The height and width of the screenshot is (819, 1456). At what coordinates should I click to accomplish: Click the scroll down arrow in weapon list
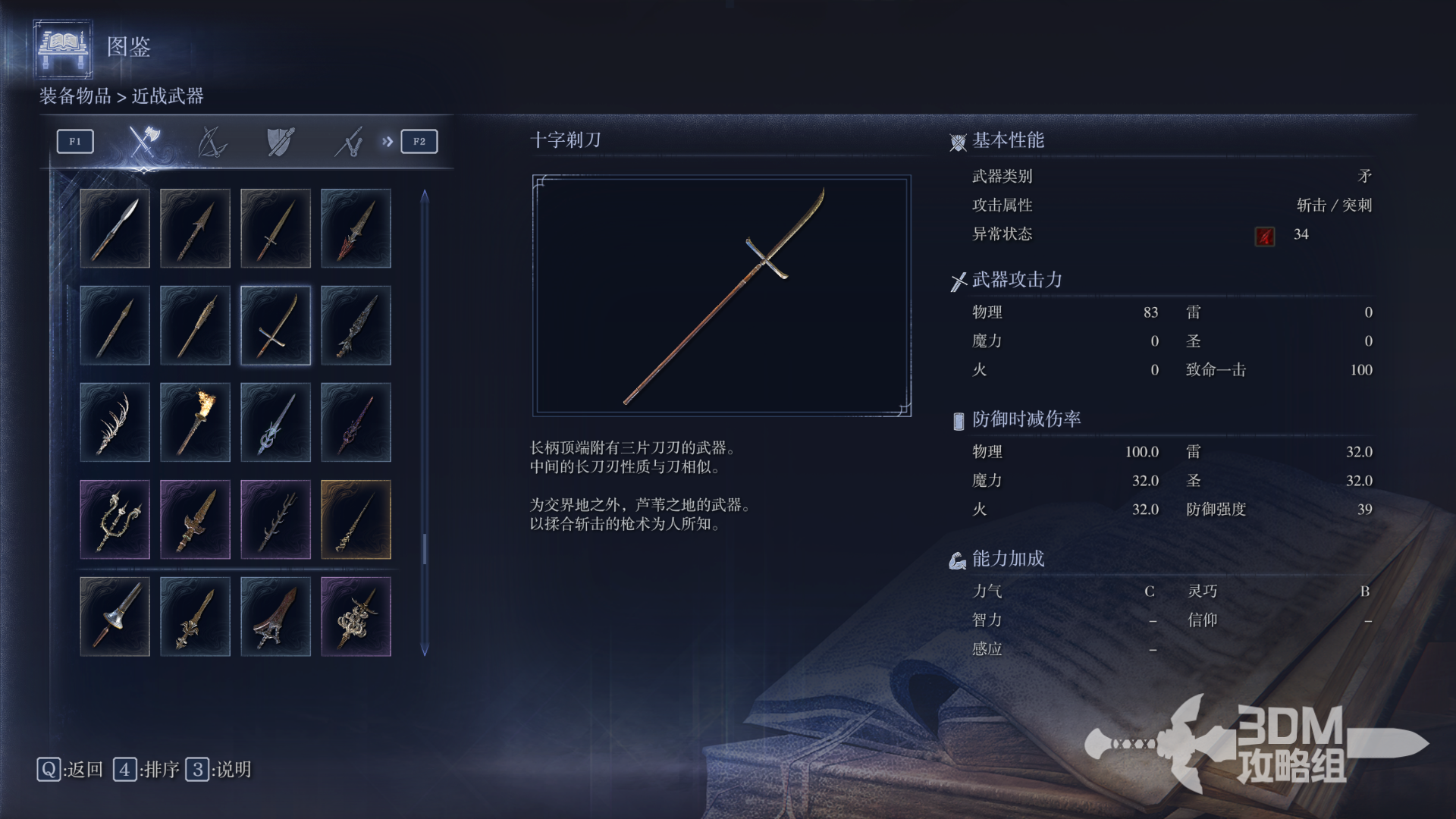pos(425,649)
